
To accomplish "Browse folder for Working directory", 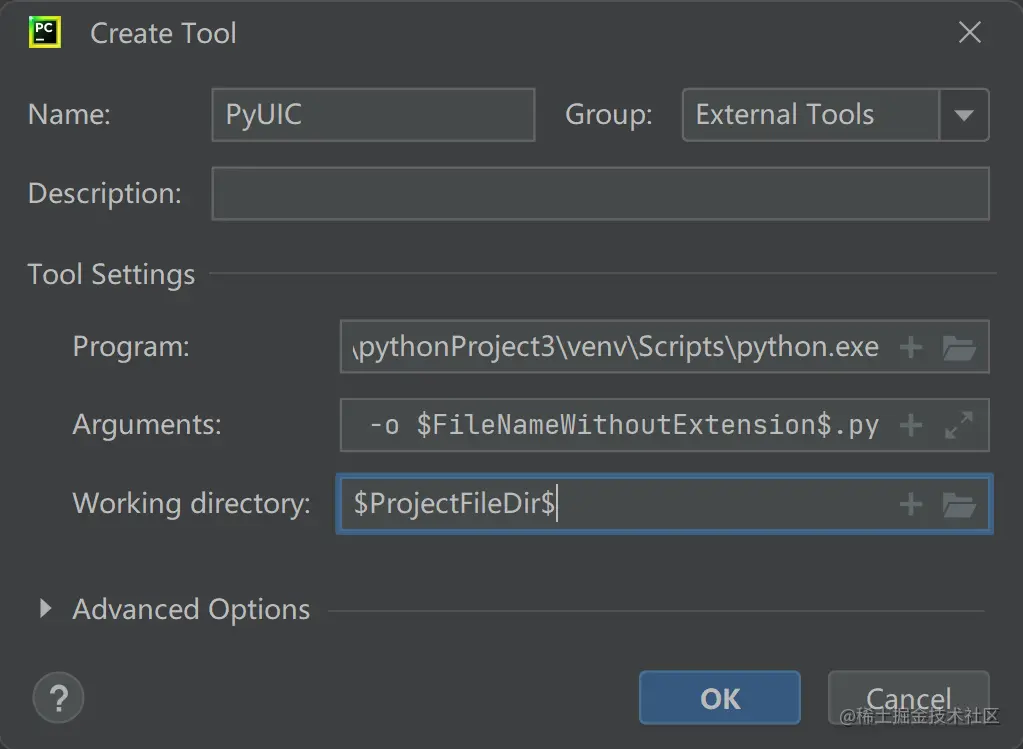I will (959, 503).
